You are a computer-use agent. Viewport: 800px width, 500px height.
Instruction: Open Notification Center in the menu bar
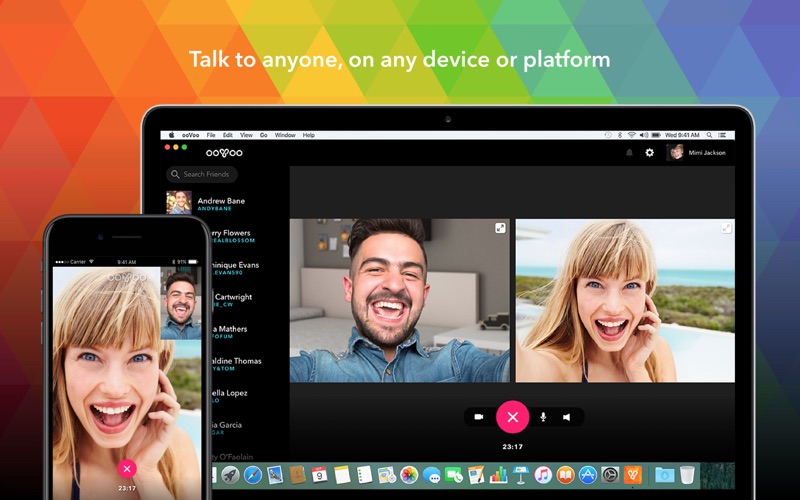click(x=722, y=135)
